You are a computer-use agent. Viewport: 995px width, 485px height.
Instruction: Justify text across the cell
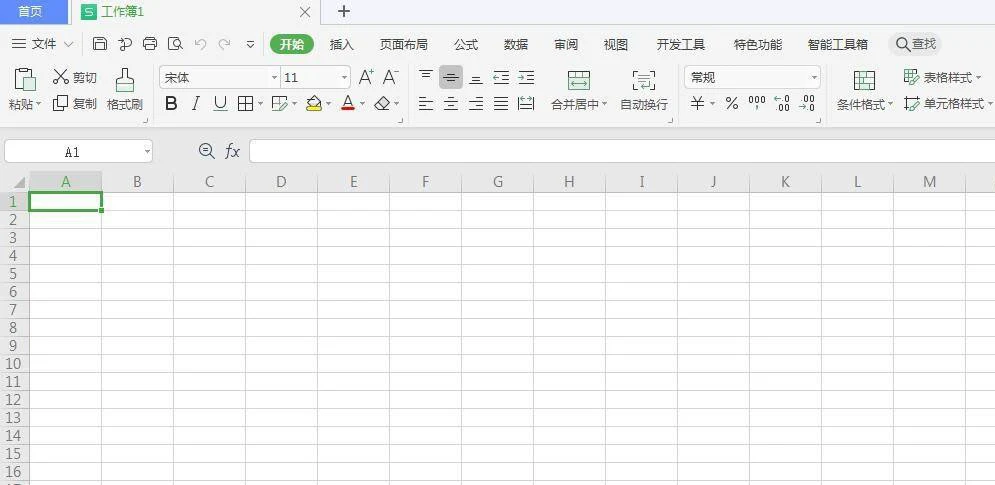click(501, 103)
